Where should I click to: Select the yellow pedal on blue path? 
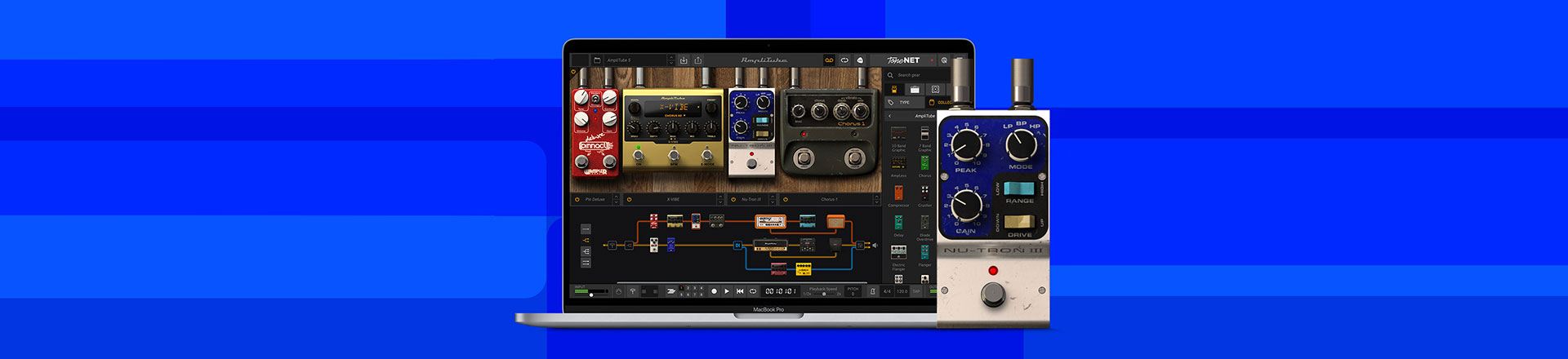(804, 268)
